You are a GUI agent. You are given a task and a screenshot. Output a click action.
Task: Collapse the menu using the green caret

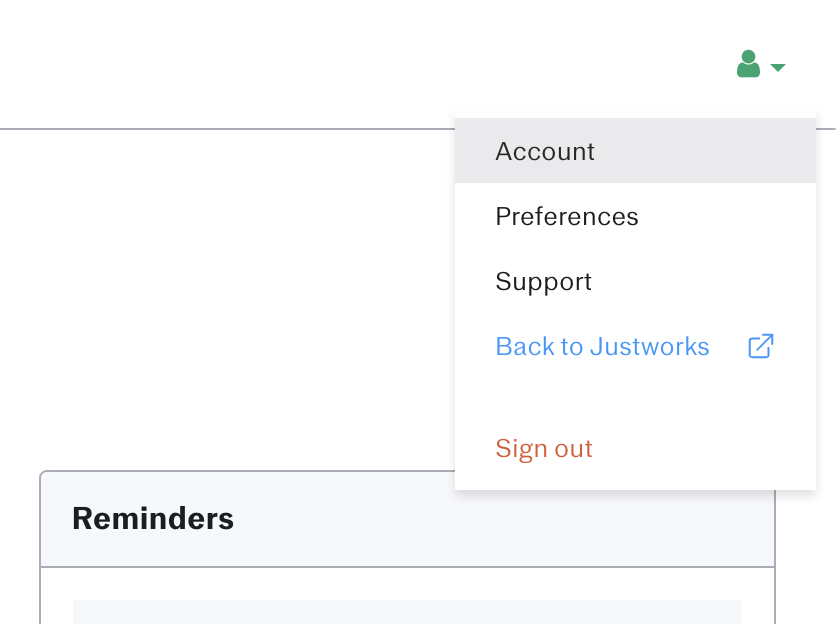778,67
